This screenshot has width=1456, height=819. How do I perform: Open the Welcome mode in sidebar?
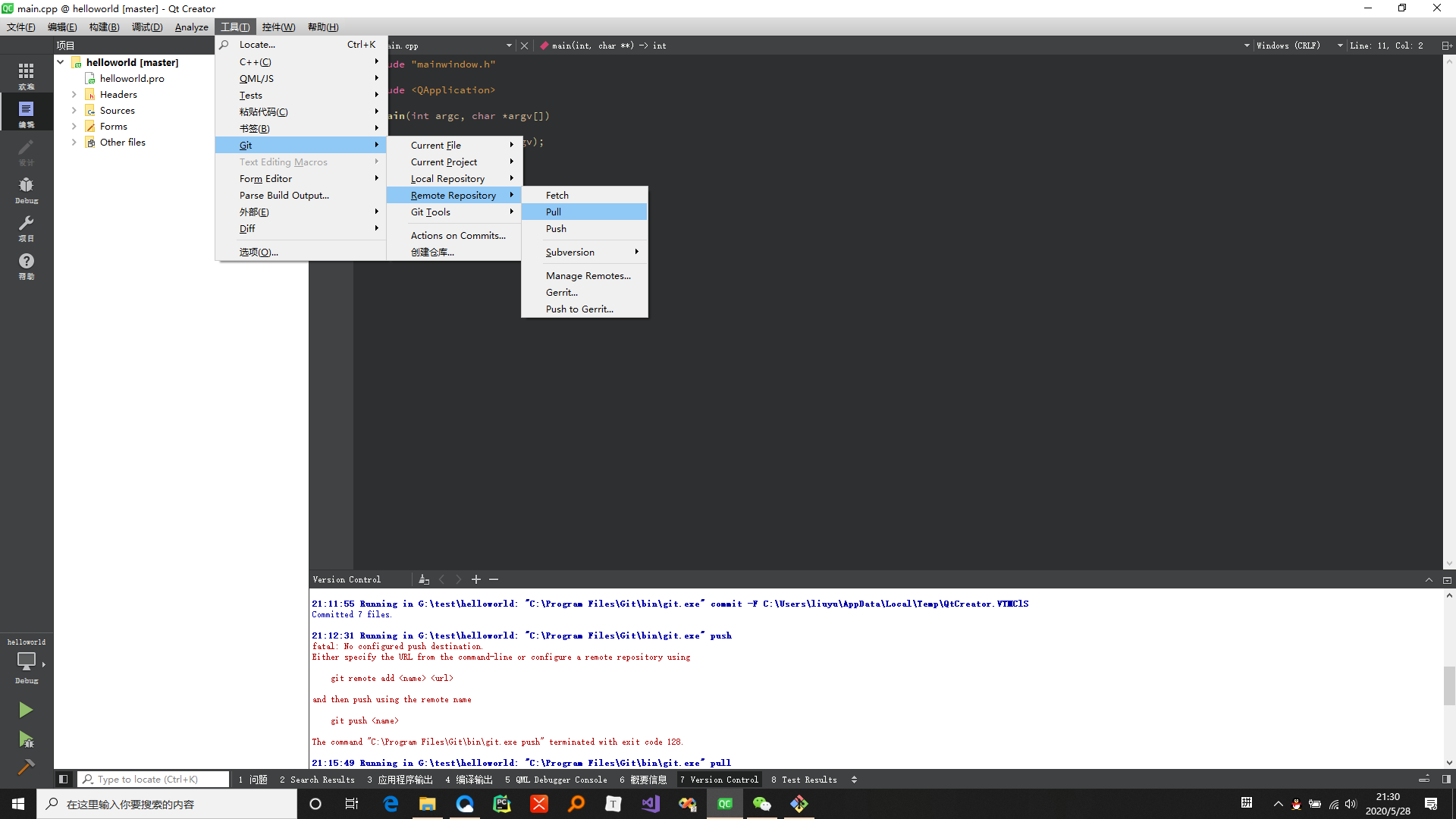coord(26,75)
